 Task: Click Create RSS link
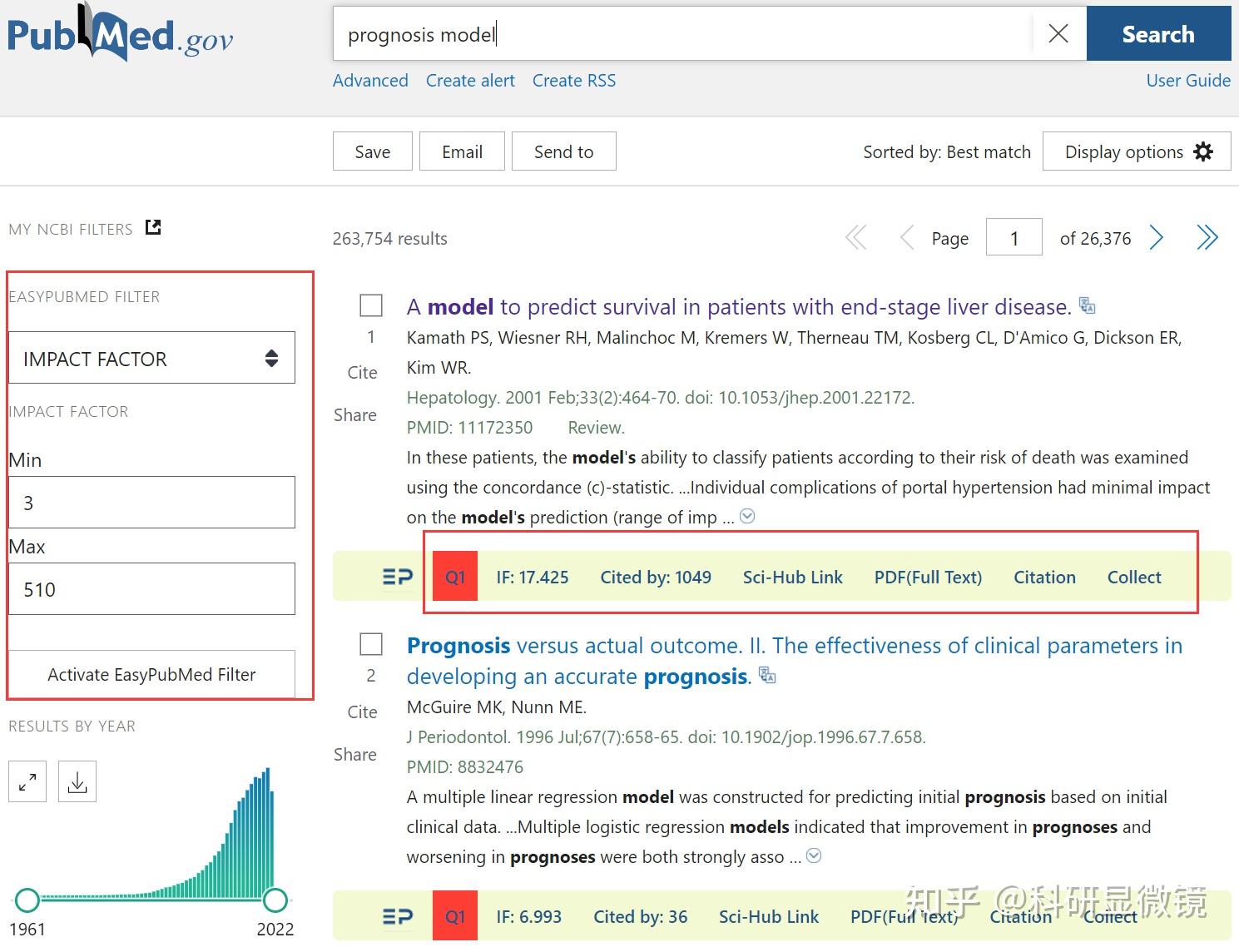click(573, 80)
